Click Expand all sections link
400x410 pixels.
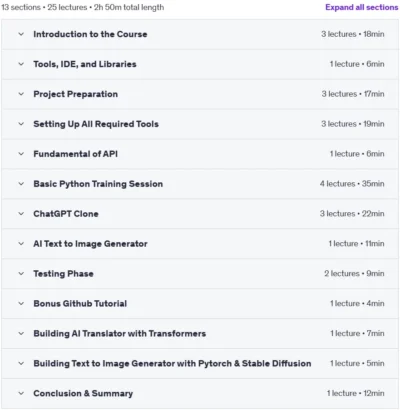click(x=362, y=7)
